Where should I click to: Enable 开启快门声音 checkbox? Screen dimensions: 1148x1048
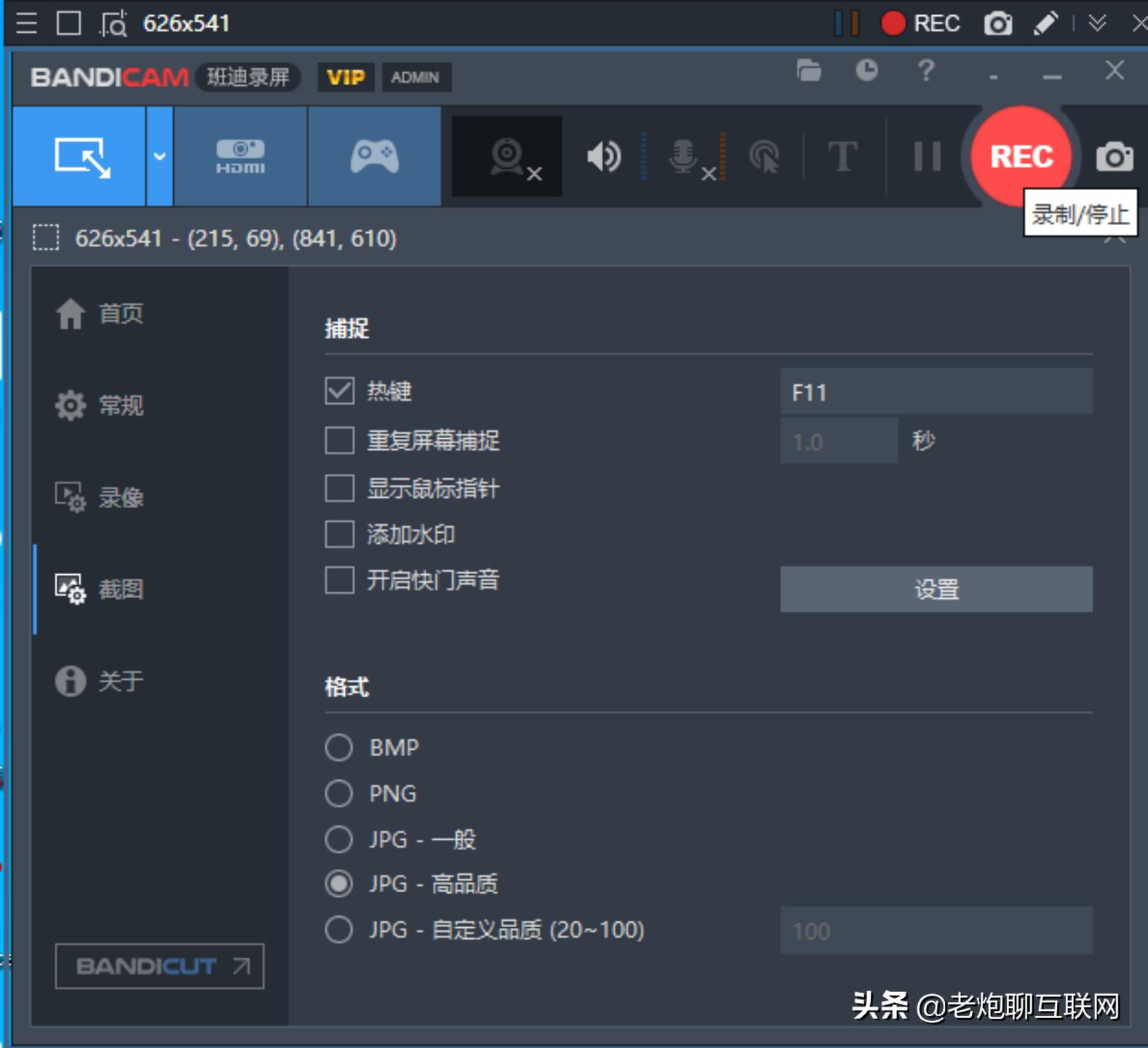(340, 581)
